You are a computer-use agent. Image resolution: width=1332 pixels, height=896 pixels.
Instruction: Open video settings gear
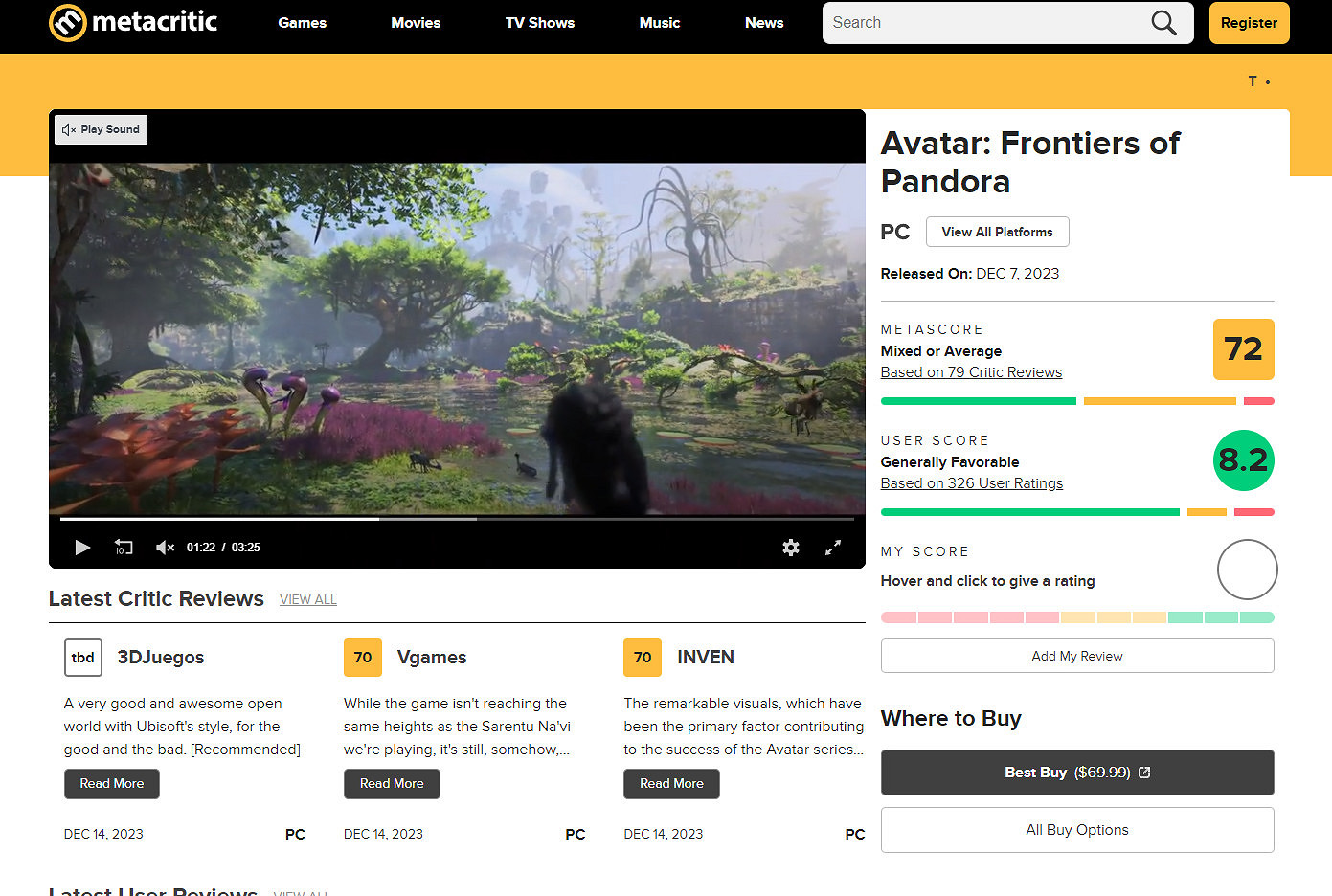(791, 548)
